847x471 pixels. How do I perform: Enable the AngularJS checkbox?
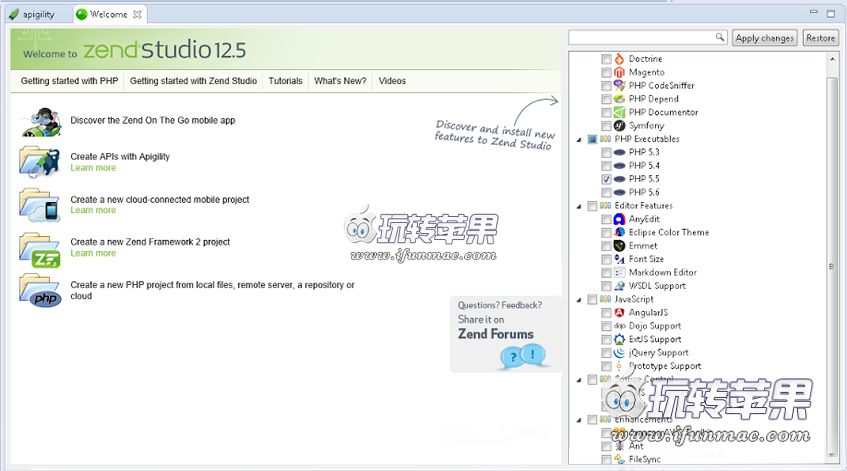click(606, 313)
